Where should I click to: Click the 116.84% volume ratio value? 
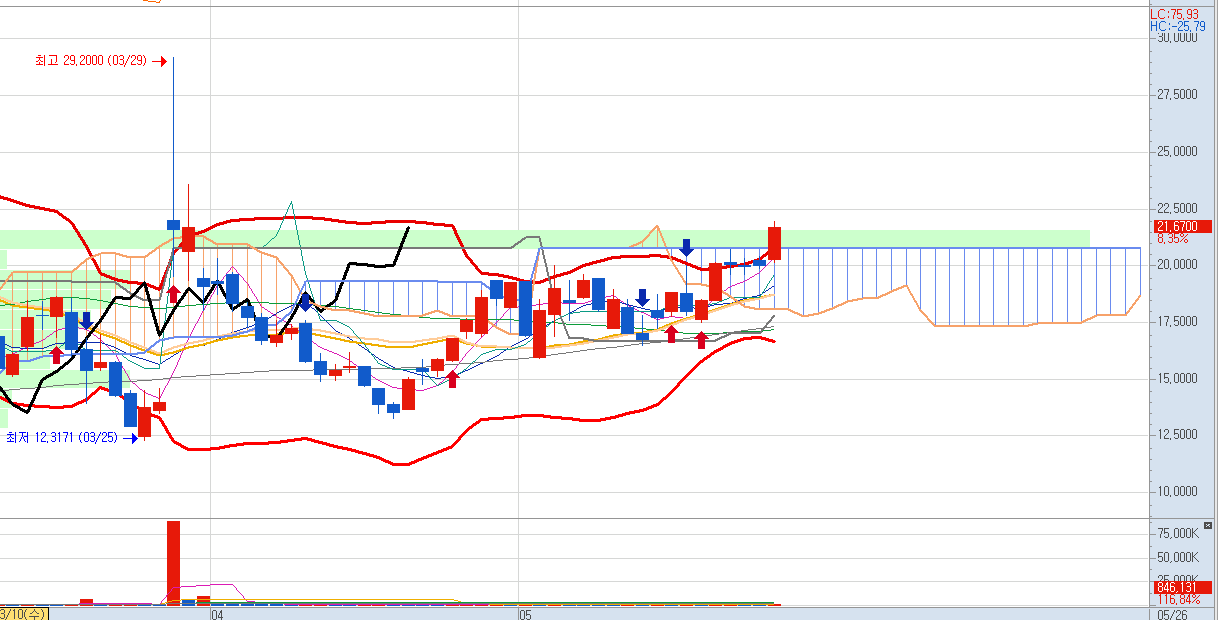(x=1177, y=599)
